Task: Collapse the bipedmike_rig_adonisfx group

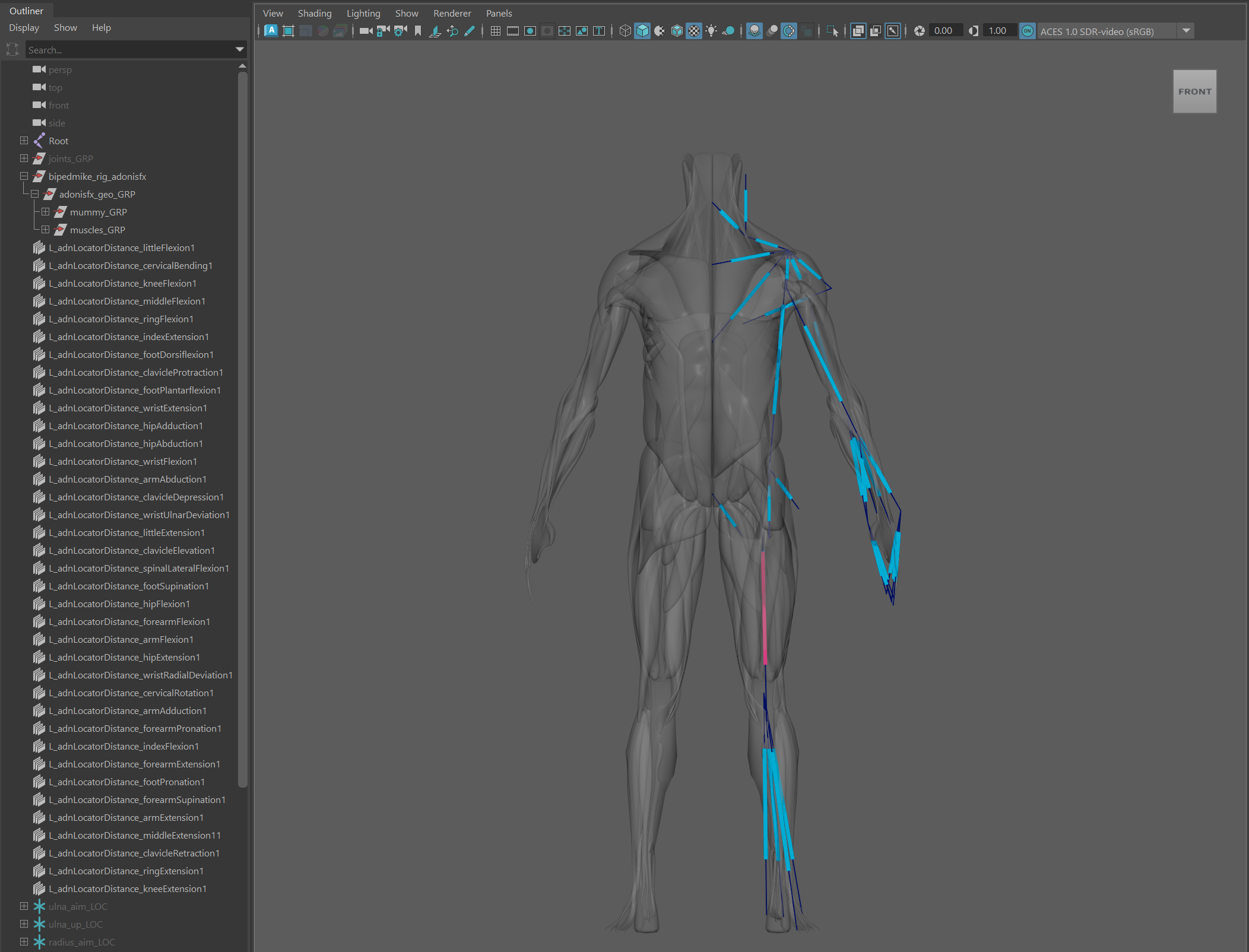Action: 24,176
